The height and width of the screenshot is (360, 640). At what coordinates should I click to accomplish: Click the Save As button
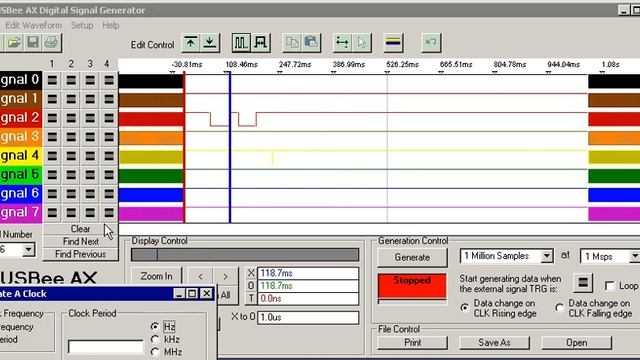coord(494,342)
